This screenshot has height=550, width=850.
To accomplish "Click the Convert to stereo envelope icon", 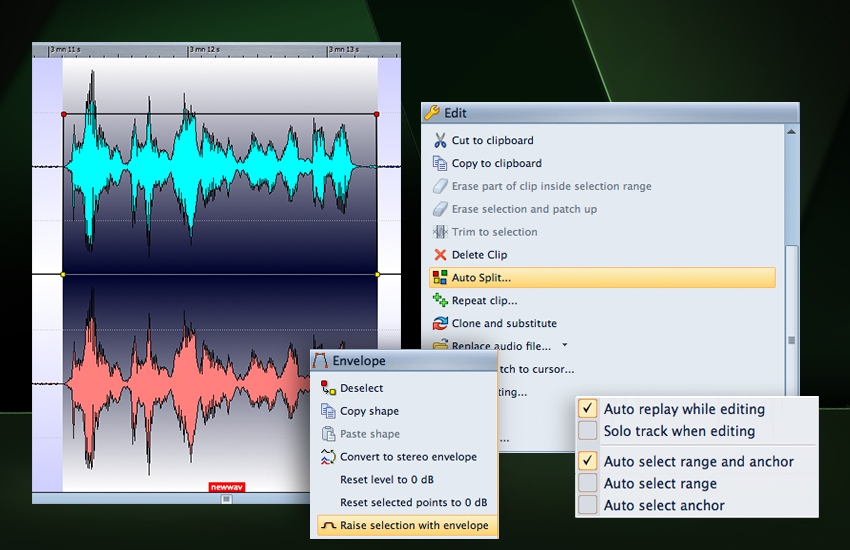I will click(x=327, y=457).
